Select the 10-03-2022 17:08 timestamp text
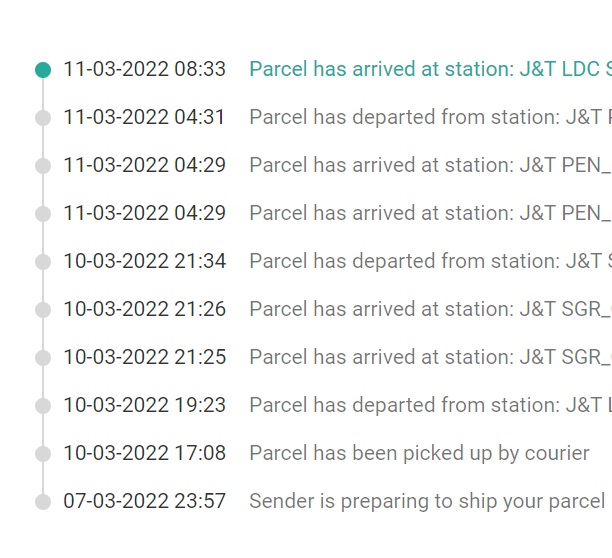 pos(144,453)
